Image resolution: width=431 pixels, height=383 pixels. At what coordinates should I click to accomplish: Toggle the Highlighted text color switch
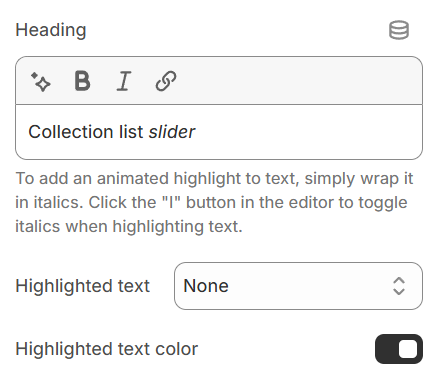coord(399,349)
